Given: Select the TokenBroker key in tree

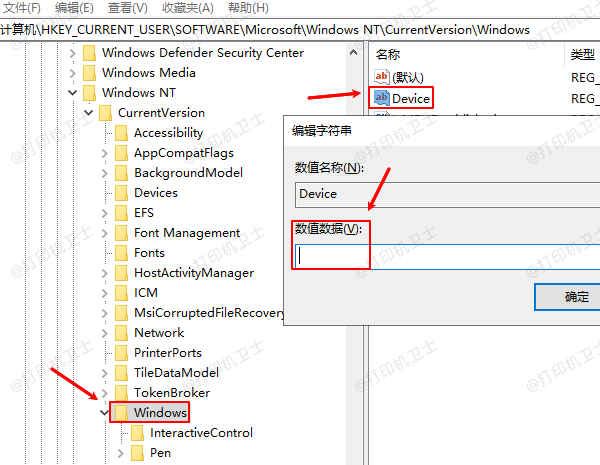Looking at the screenshot, I should (171, 393).
